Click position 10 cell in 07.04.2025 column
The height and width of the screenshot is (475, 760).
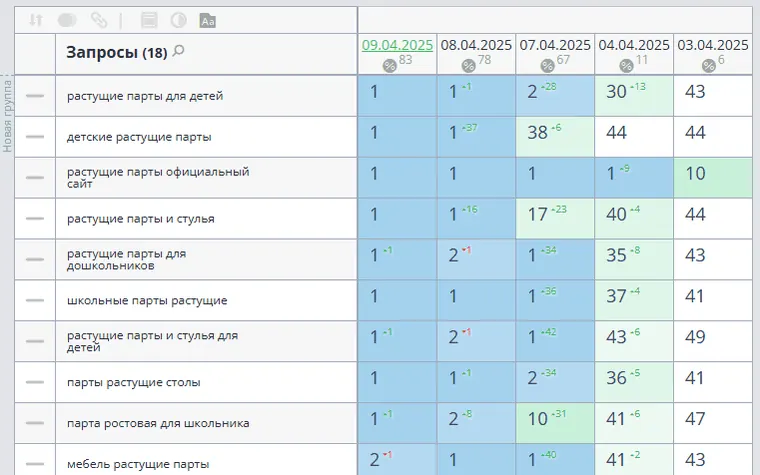(555, 423)
